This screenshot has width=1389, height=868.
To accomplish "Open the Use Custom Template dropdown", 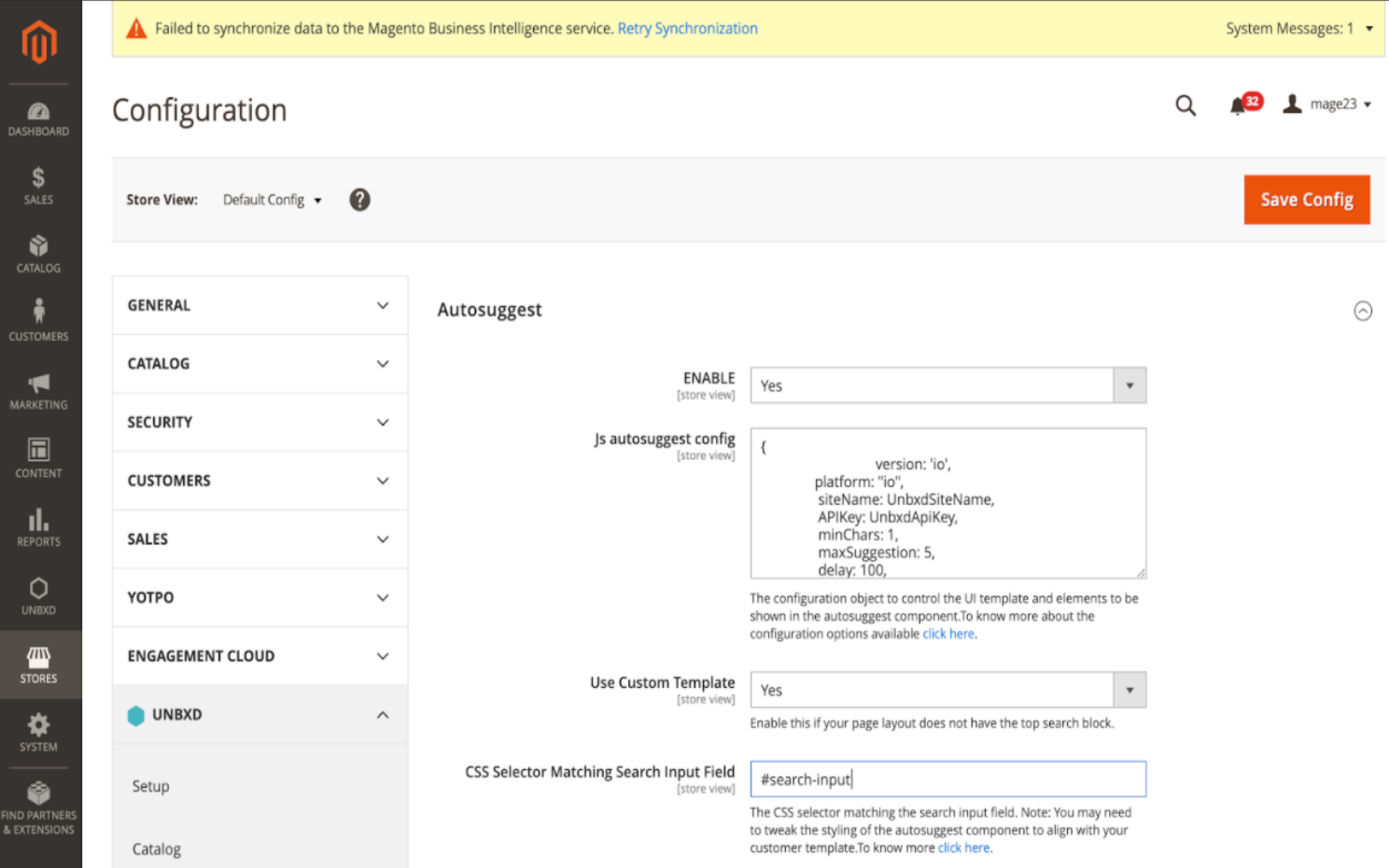I will tap(947, 690).
